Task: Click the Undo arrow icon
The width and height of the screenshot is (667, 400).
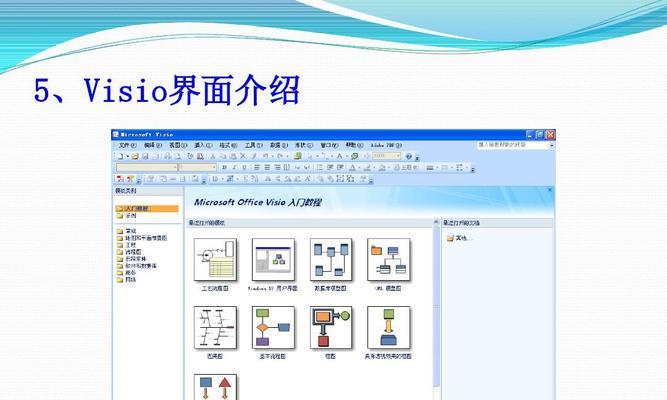Action: (265, 156)
